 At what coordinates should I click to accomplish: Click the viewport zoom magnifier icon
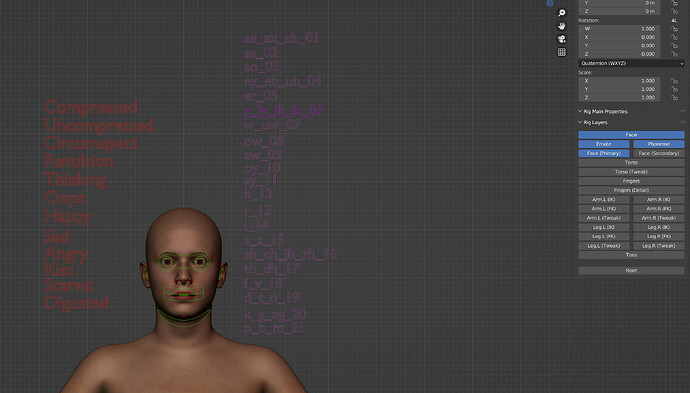pos(562,13)
